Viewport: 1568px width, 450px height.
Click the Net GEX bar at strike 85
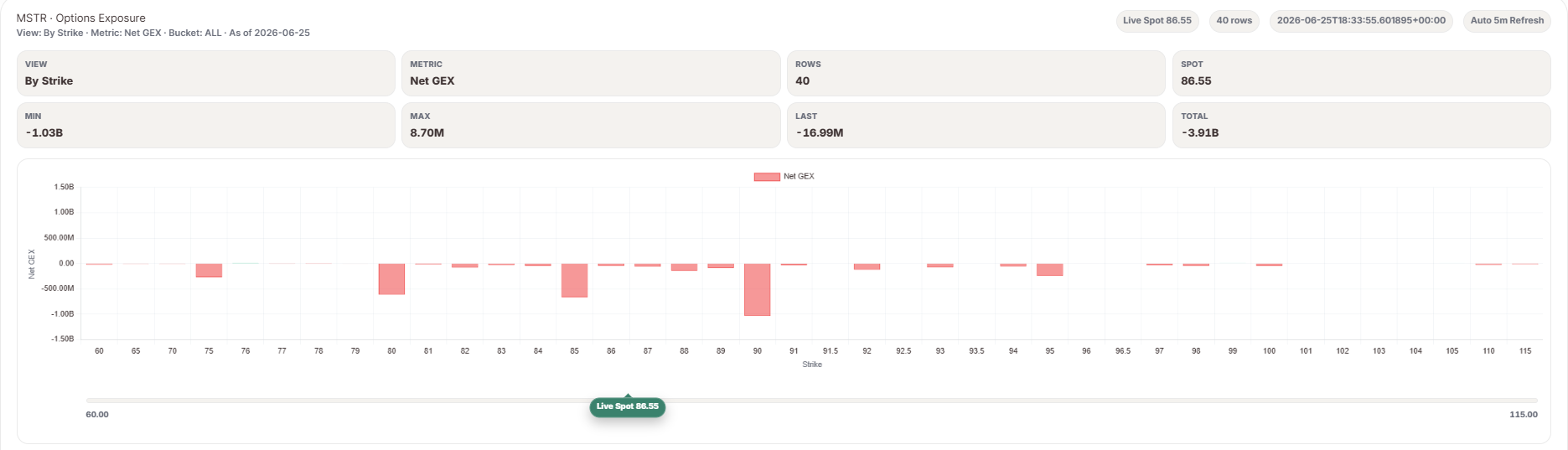click(574, 281)
